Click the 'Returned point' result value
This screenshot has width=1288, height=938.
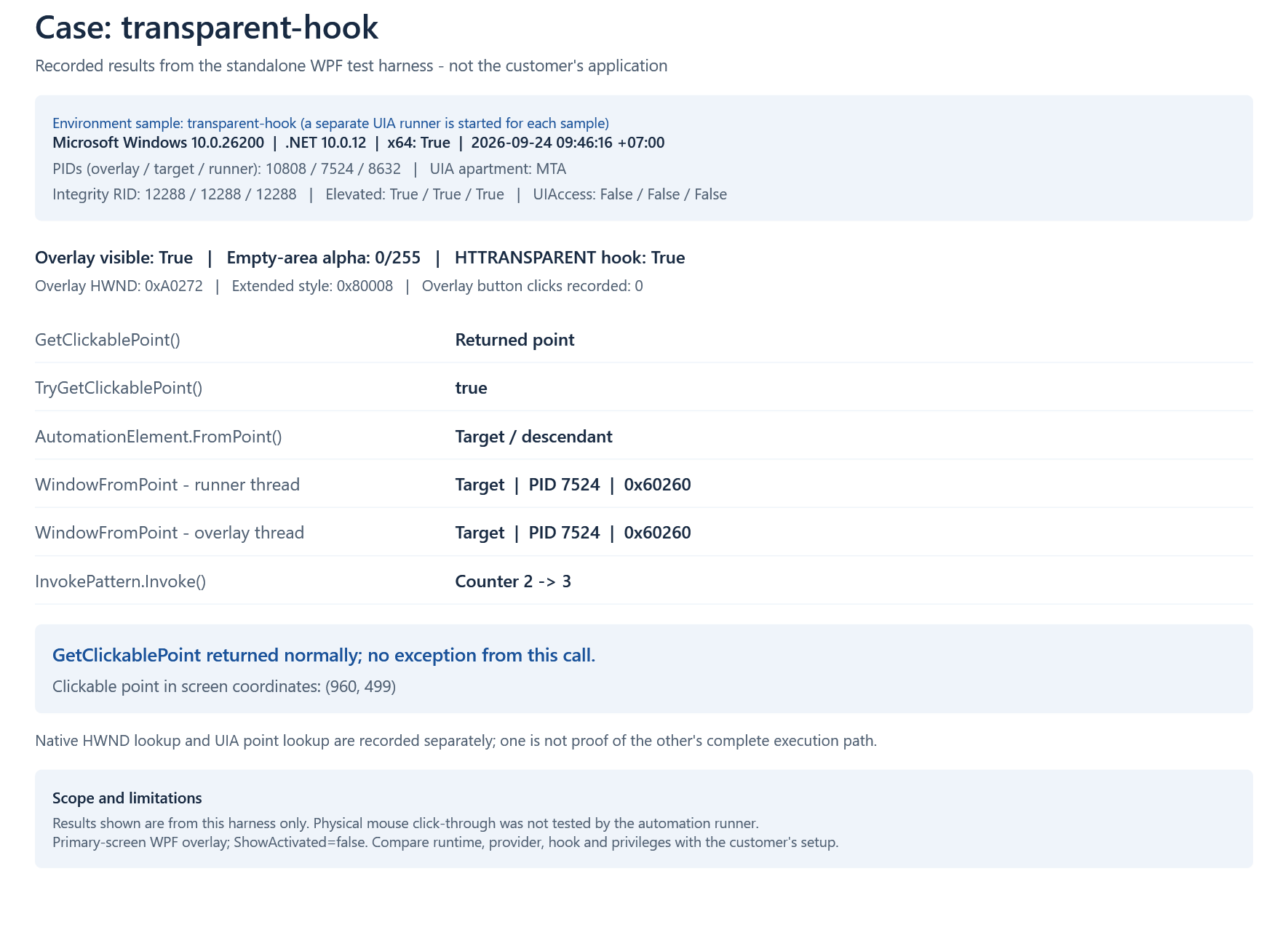pos(514,340)
